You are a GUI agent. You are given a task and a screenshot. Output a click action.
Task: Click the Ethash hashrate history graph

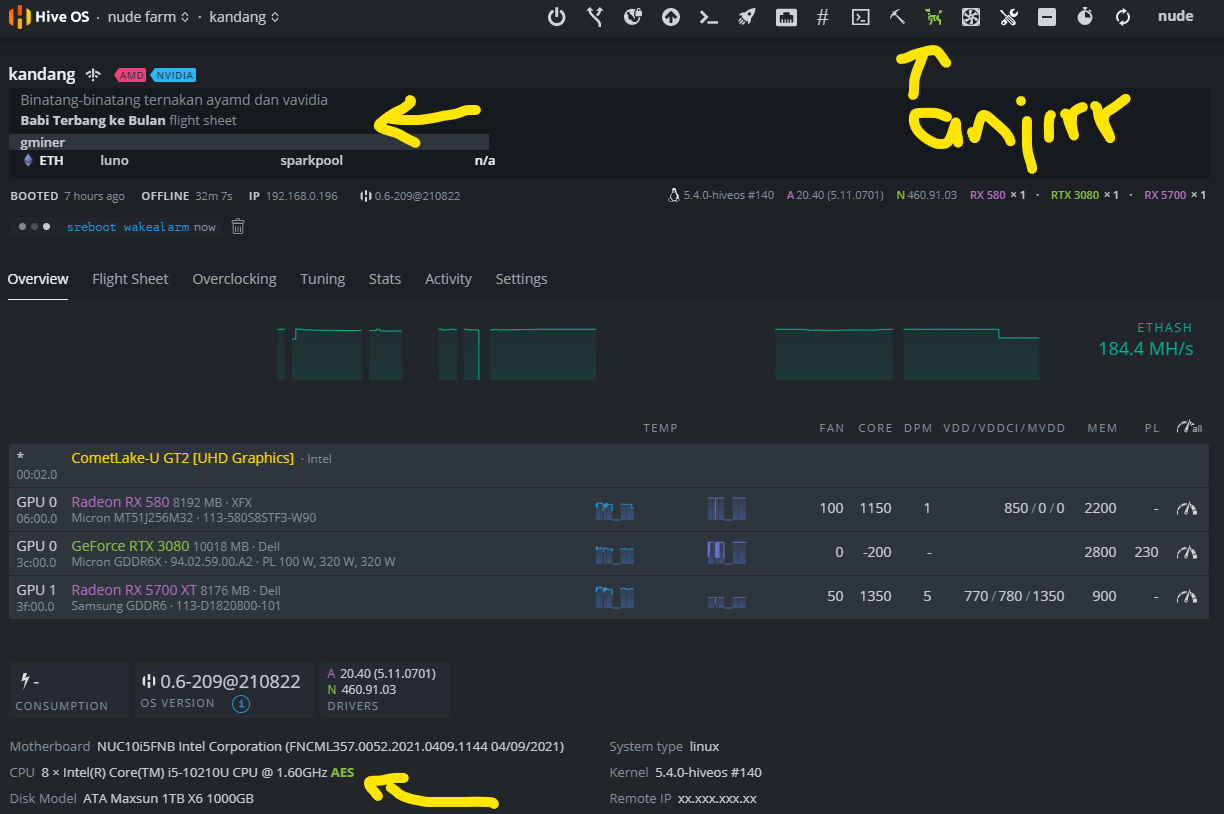point(658,353)
